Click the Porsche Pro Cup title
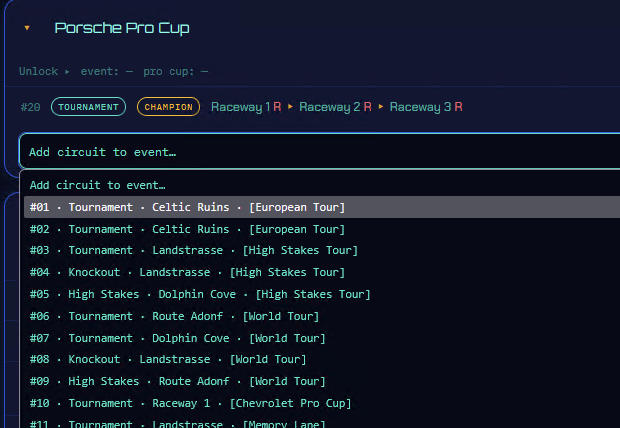This screenshot has width=620, height=428. 122,28
